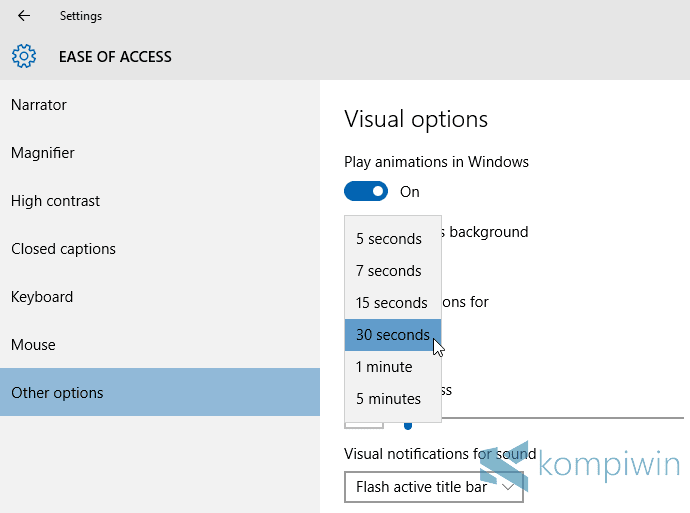
Task: Click the Other options sidebar item
Action: pyautogui.click(x=57, y=393)
